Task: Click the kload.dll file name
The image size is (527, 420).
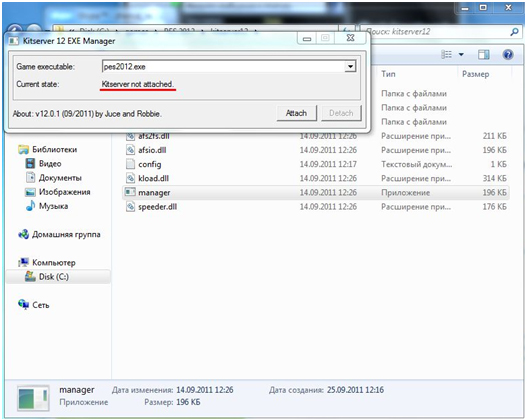Action: tap(154, 178)
